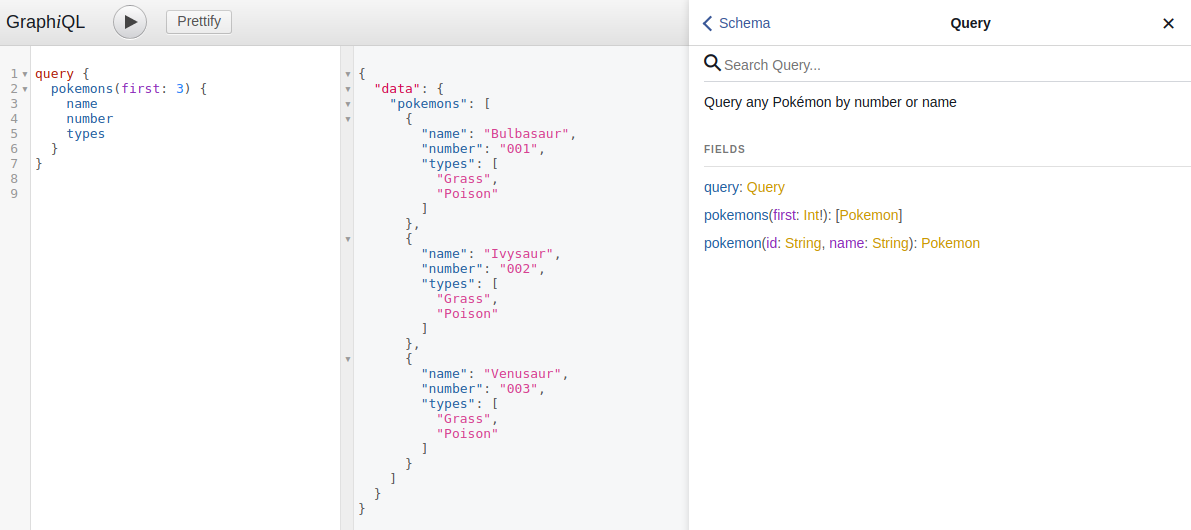
Task: Click the "002" number value
Action: pos(519,269)
